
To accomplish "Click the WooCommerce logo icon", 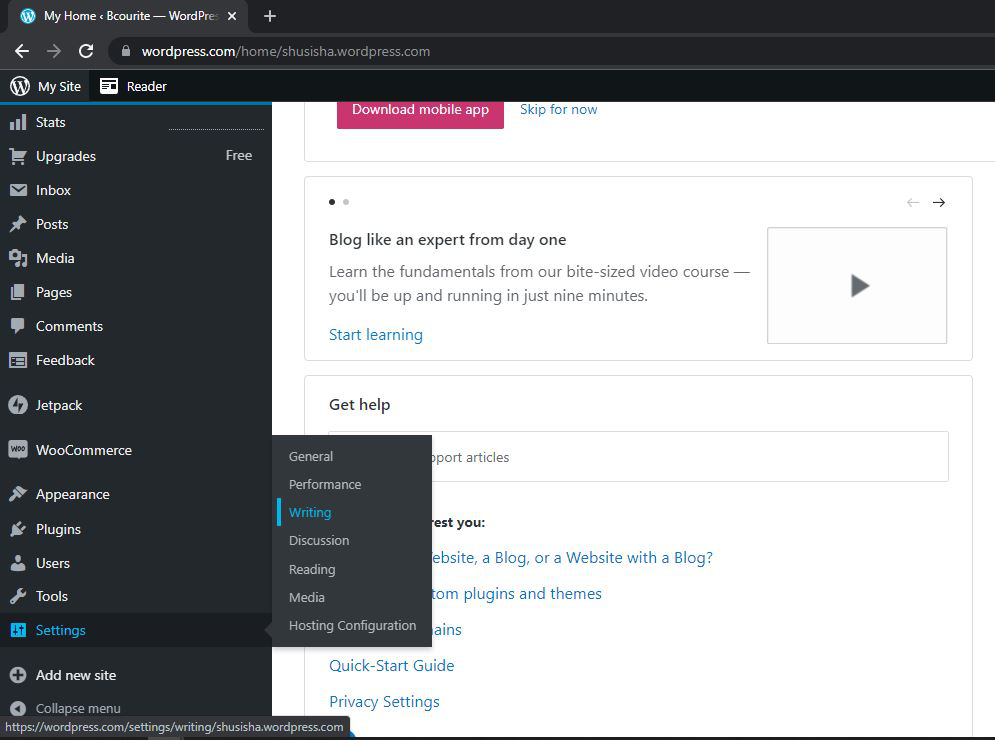I will pyautogui.click(x=18, y=449).
